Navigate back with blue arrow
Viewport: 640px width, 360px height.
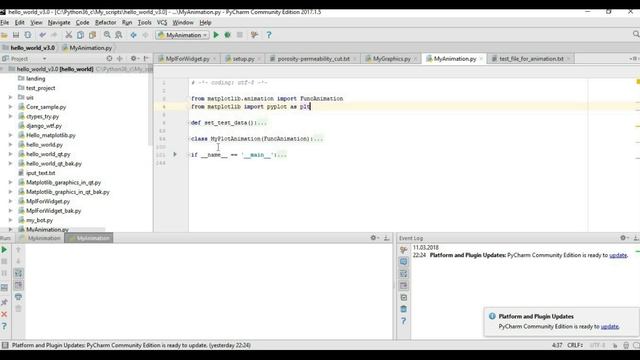pyautogui.click(x=133, y=35)
